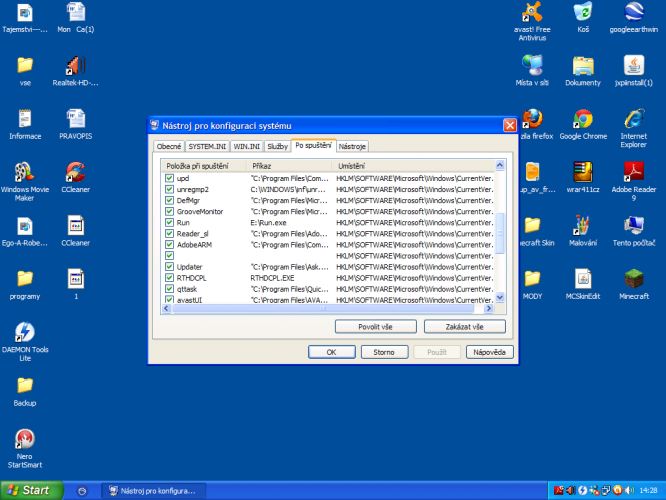Viewport: 666px width, 500px height.
Task: Open help with the Nápověda button
Action: tap(489, 352)
